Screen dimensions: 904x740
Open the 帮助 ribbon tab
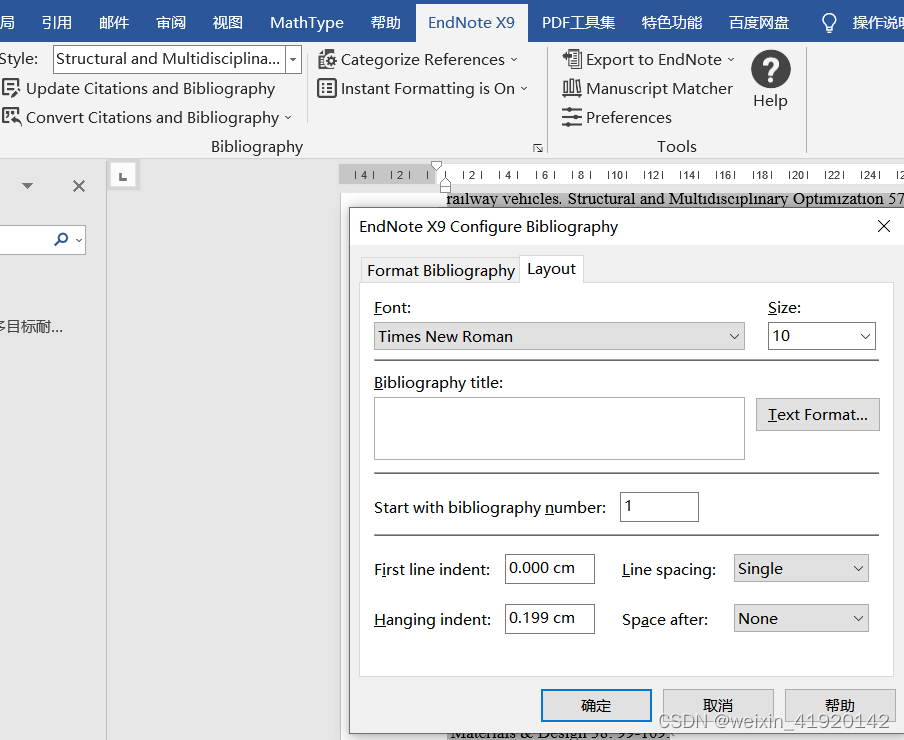(x=385, y=22)
